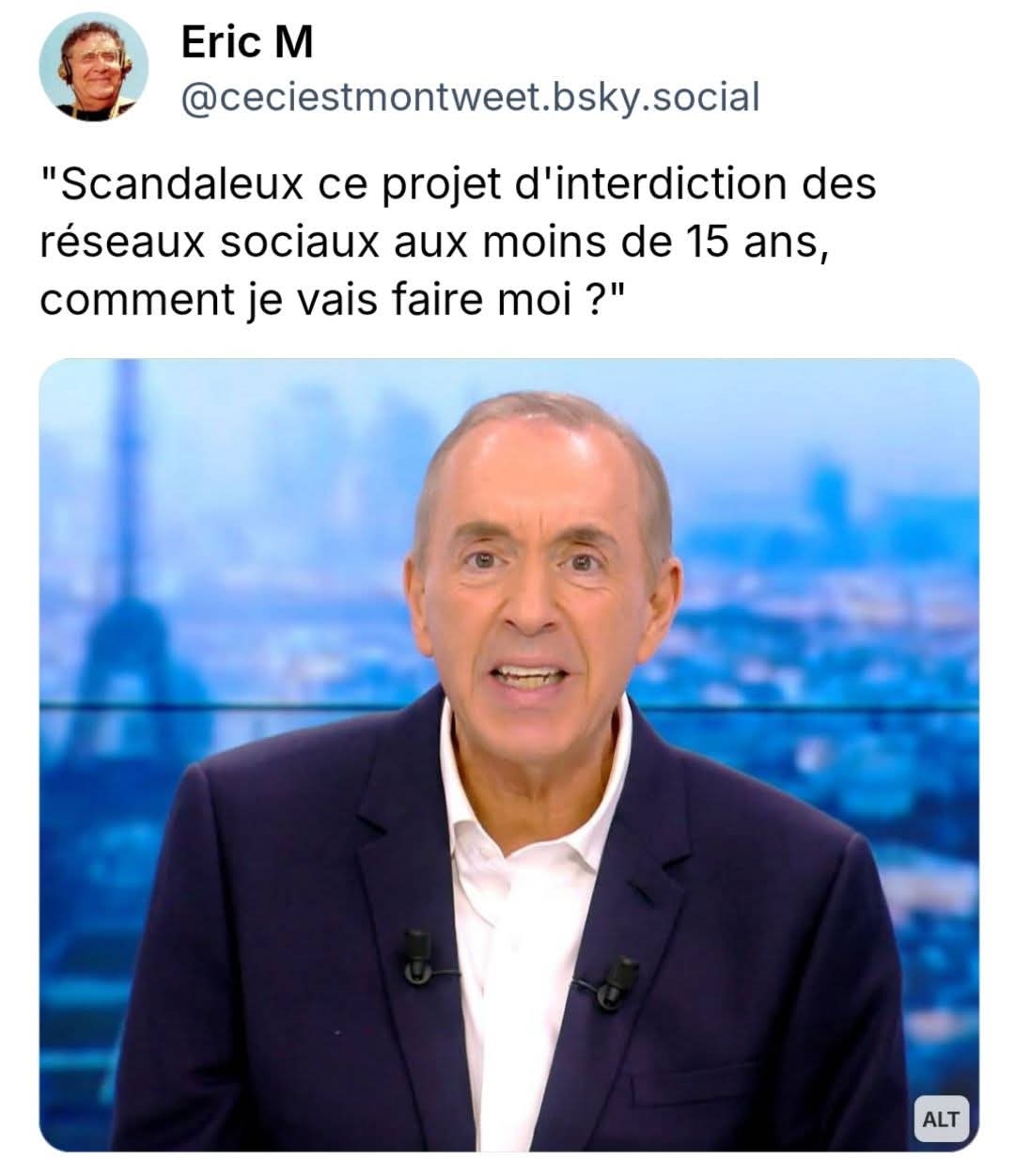This screenshot has width=1015, height=1176.
Task: Click the line "comment je vais faire moi ?"
Action: pyautogui.click(x=333, y=300)
